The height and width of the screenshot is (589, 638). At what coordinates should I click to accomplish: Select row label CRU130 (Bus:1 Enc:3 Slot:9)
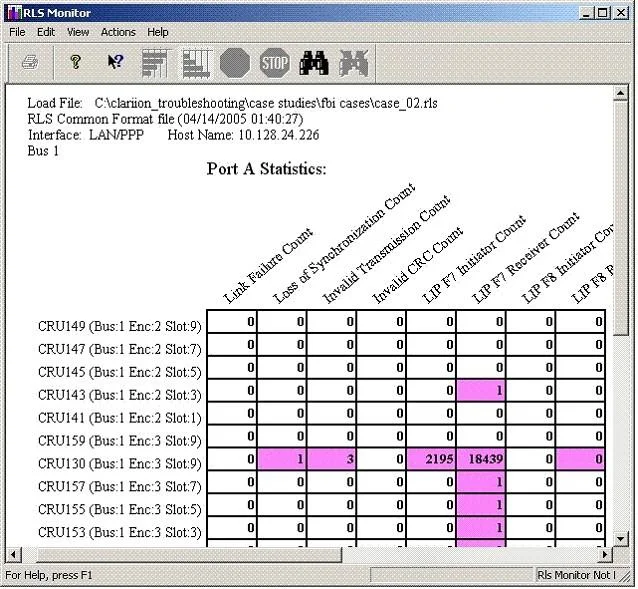tap(120, 463)
